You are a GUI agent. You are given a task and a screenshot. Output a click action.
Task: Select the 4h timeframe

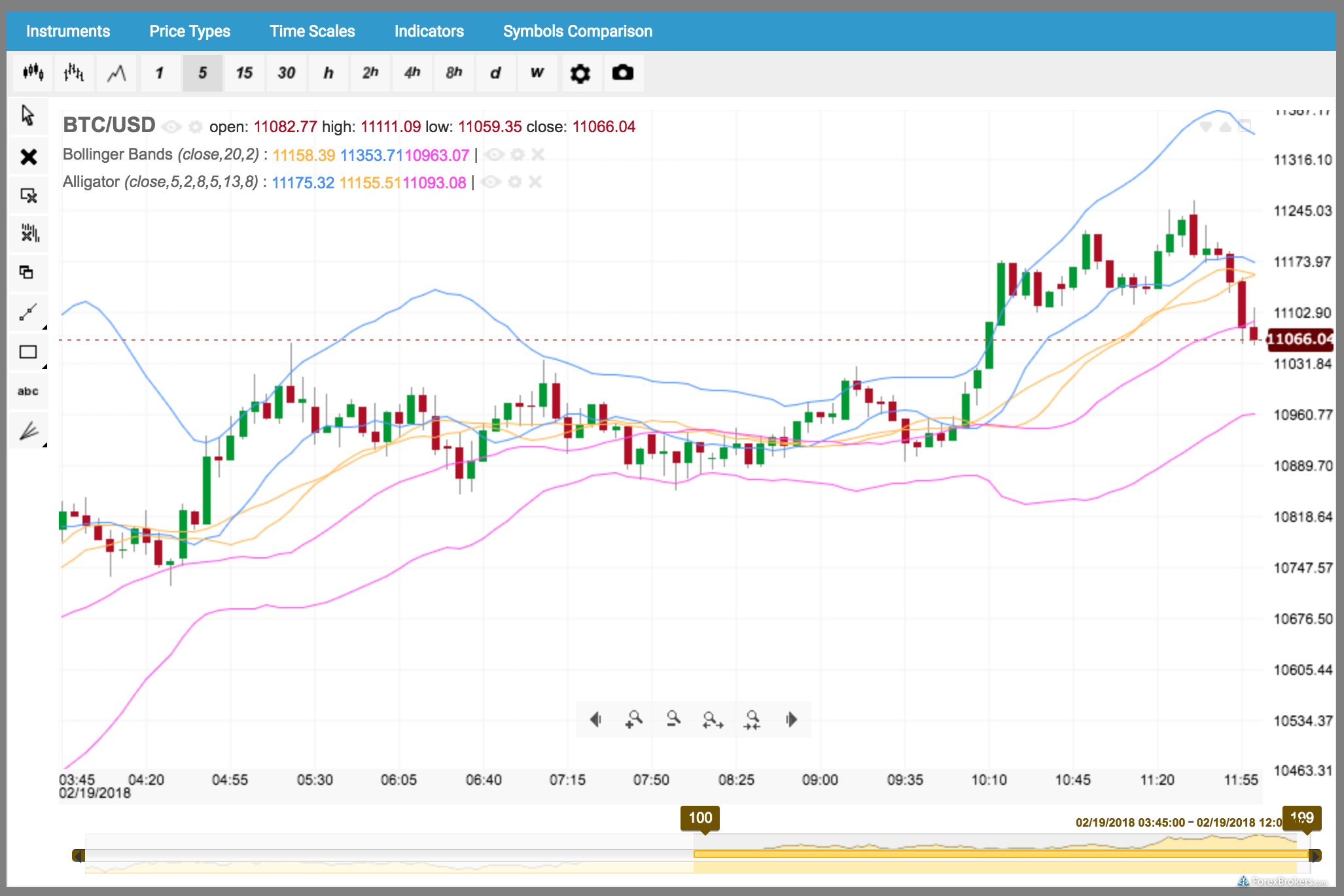click(412, 73)
